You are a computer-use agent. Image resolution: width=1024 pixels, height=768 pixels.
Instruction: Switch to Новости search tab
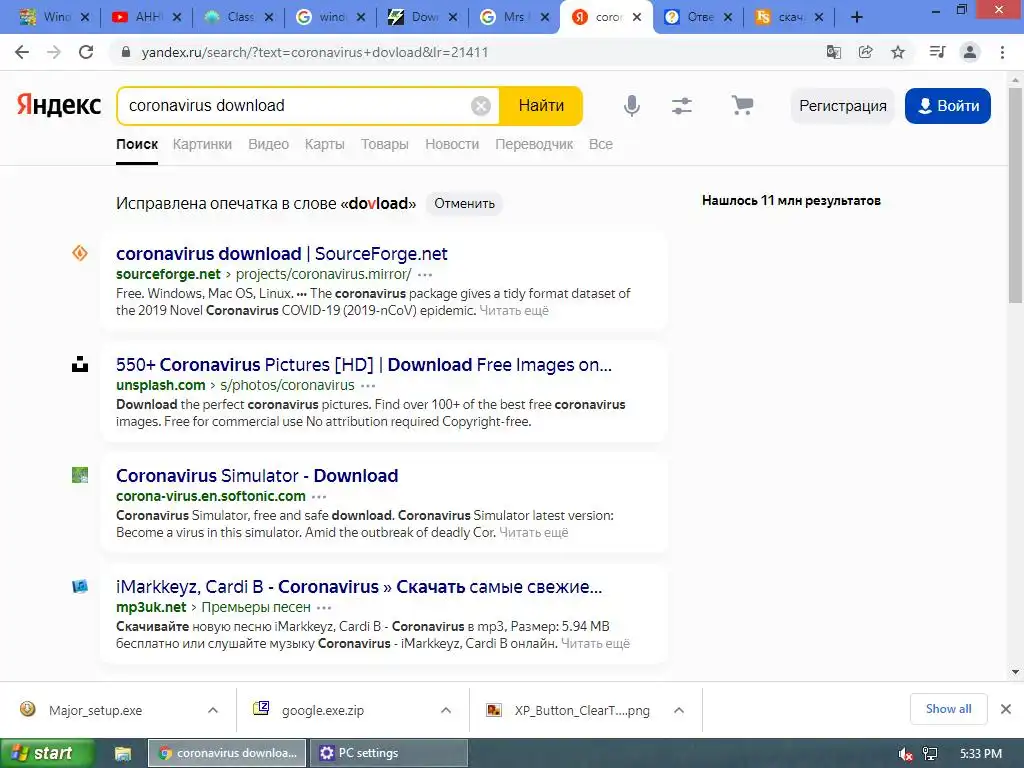[452, 144]
